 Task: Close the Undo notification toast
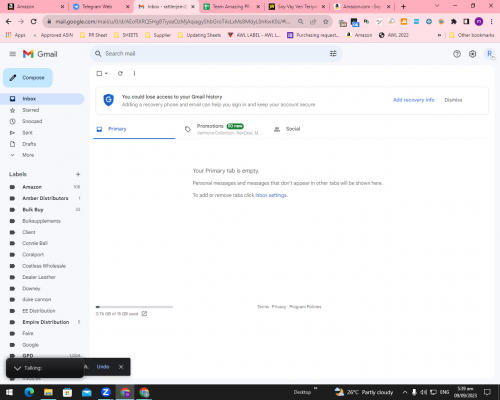click(x=121, y=367)
